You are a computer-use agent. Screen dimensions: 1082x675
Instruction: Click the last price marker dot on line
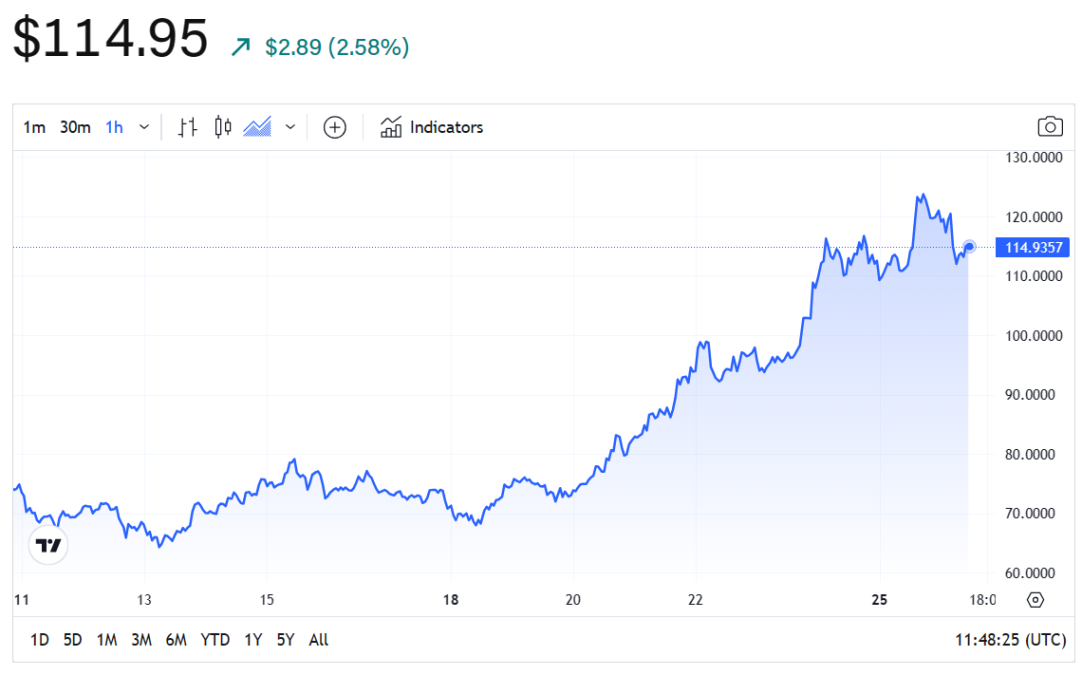(x=968, y=246)
